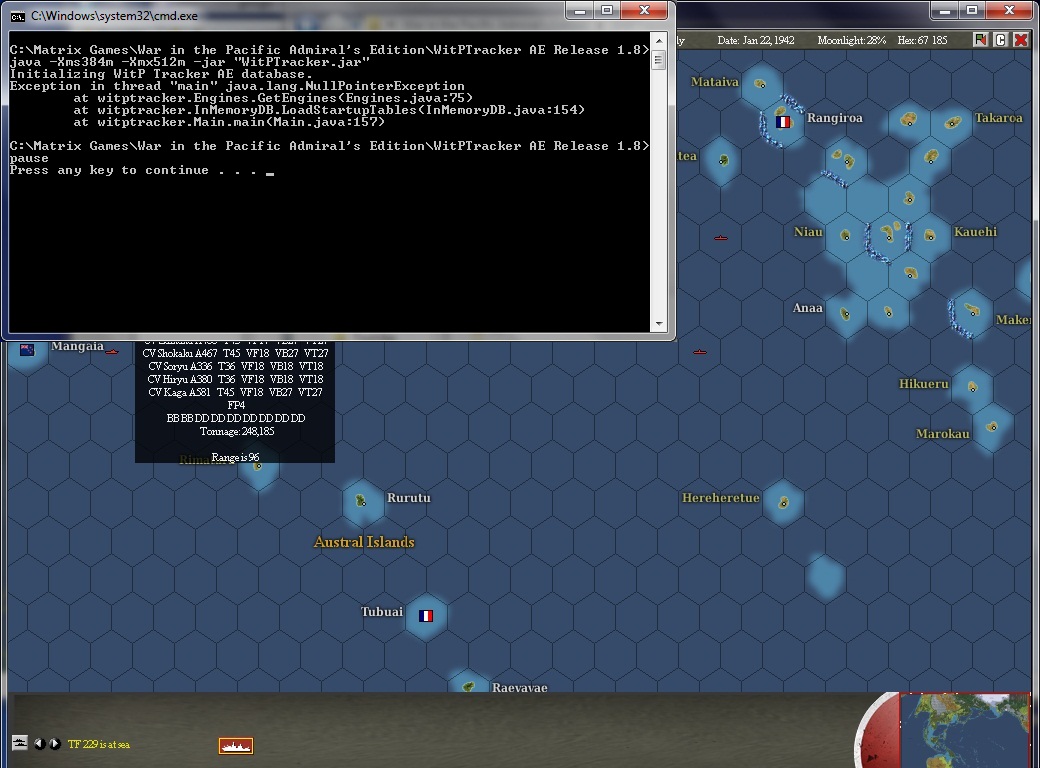Image resolution: width=1040 pixels, height=768 pixels.
Task: Click the 'BB BB DD DD' escort line
Action: point(235,418)
